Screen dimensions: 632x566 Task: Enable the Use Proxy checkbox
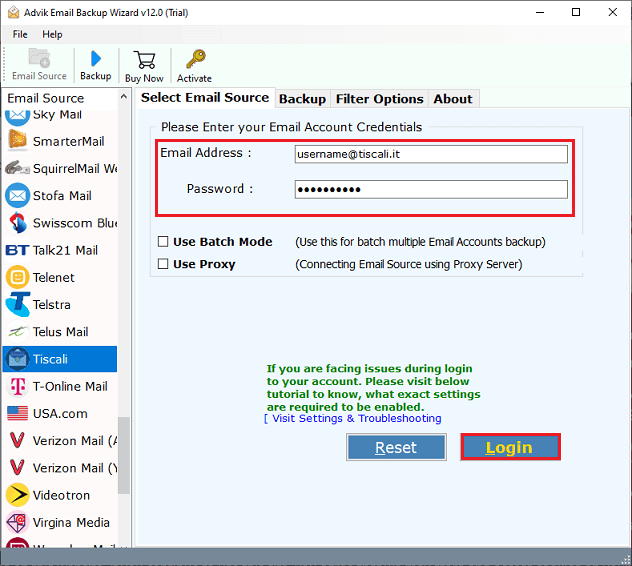[x=163, y=264]
